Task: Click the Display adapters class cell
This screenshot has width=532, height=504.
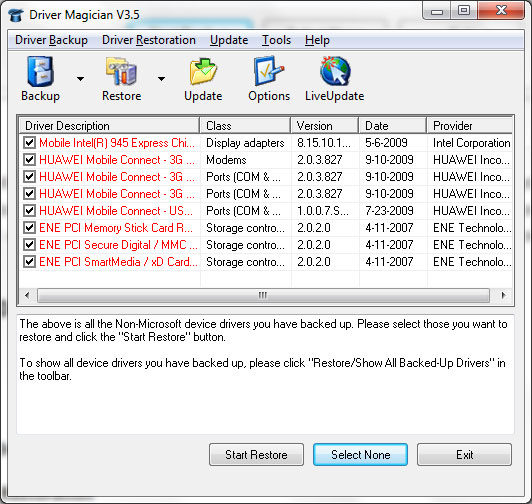Action: click(245, 143)
